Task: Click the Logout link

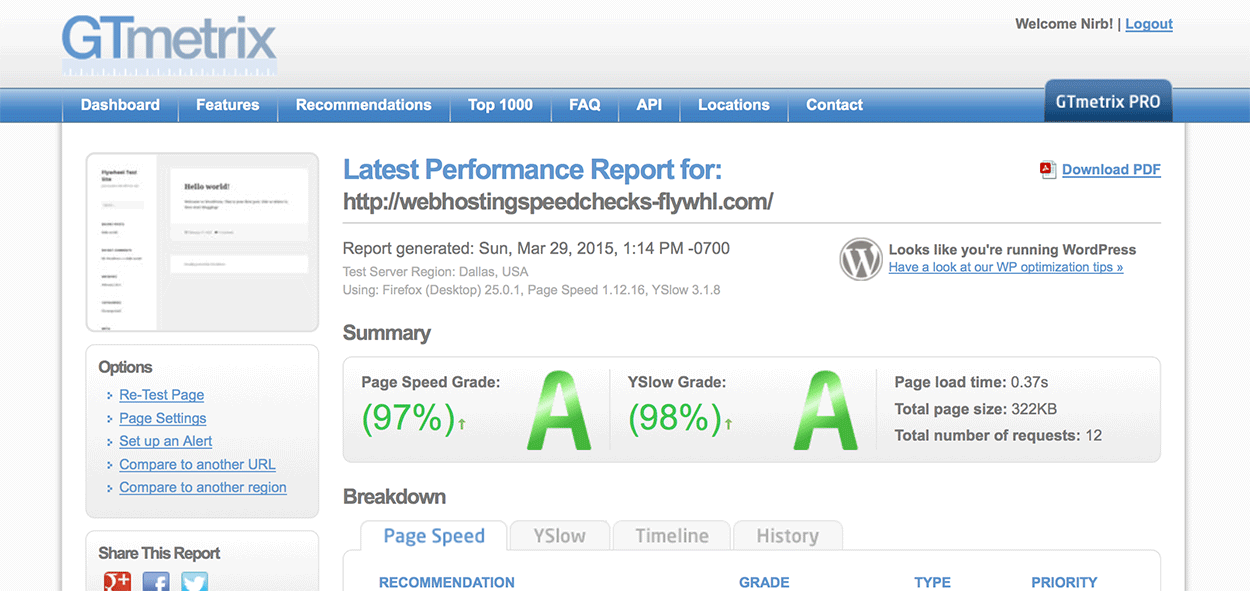Action: tap(1149, 24)
